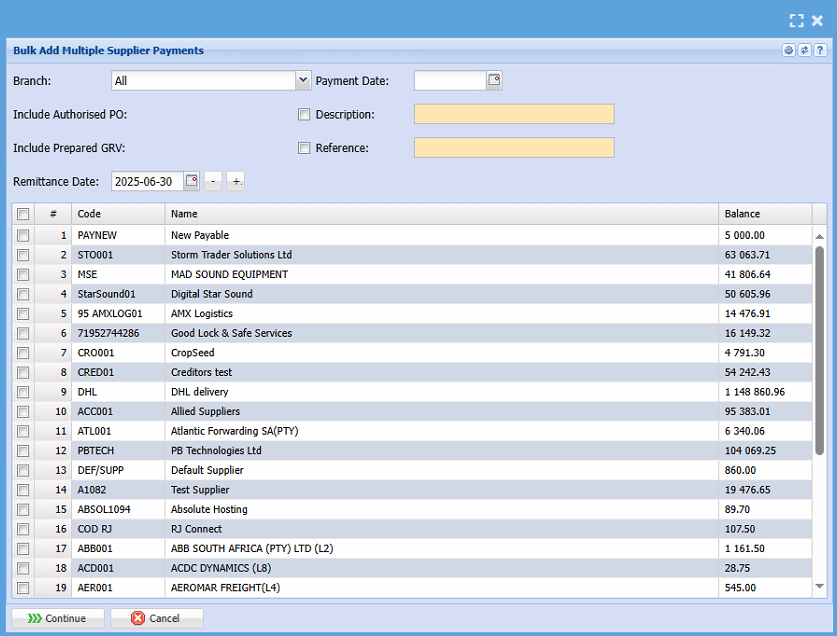Click the fullscreen expand icon

pyautogui.click(x=796, y=20)
